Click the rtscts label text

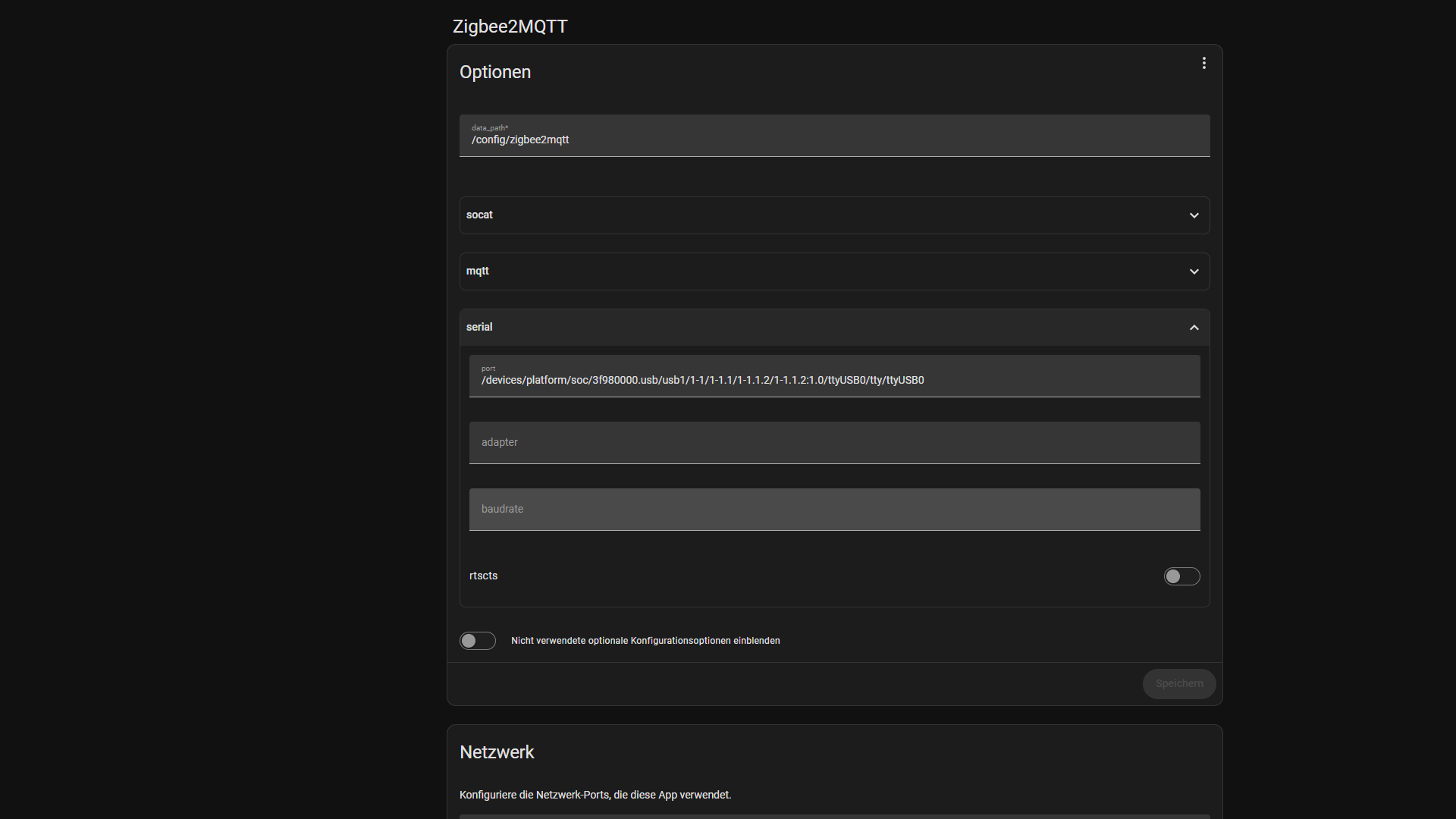pos(483,576)
